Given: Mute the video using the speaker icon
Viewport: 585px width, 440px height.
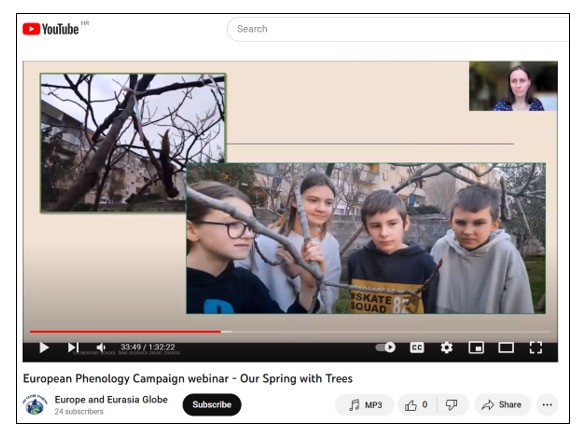Looking at the screenshot, I should pyautogui.click(x=101, y=348).
